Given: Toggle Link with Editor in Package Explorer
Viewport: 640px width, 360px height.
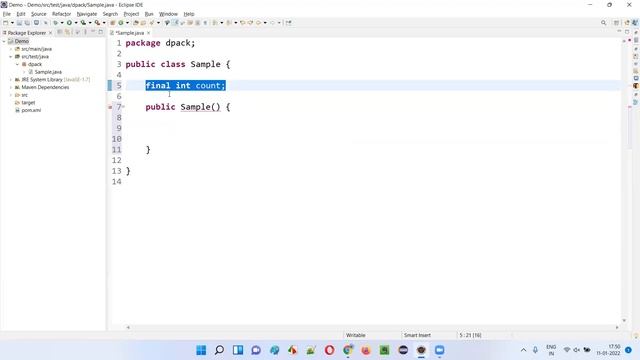Looking at the screenshot, I should pyautogui.click(x=68, y=32).
